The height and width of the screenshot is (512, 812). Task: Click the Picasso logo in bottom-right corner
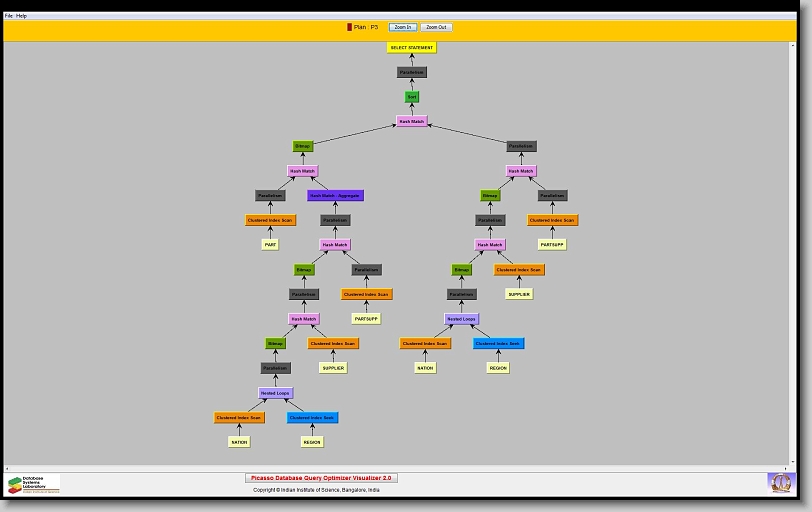780,483
